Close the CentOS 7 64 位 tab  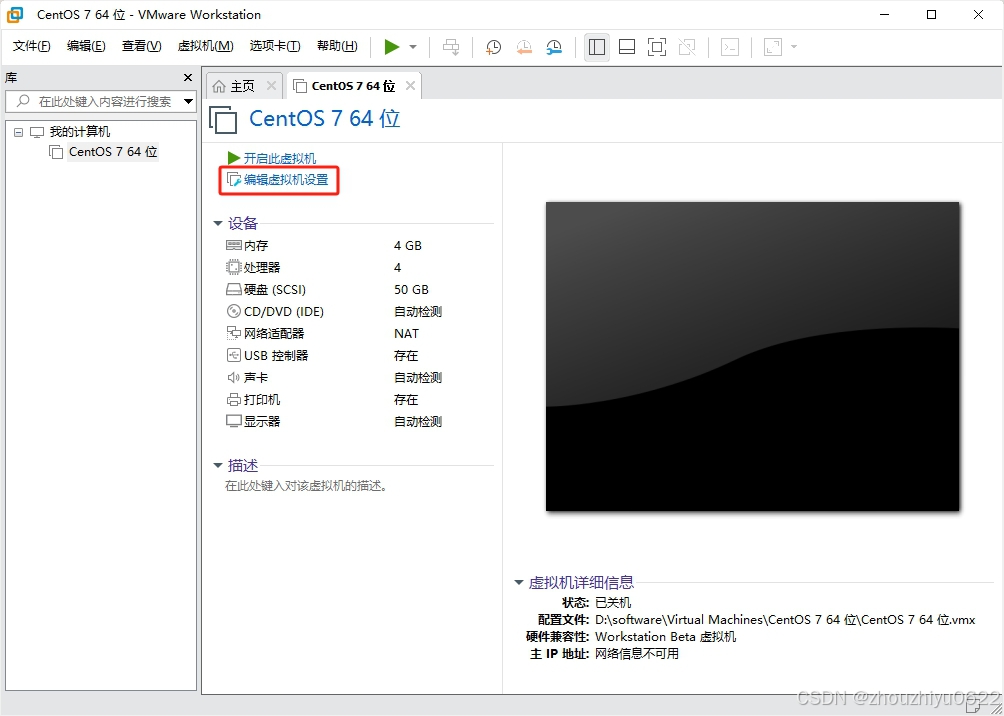[x=410, y=86]
